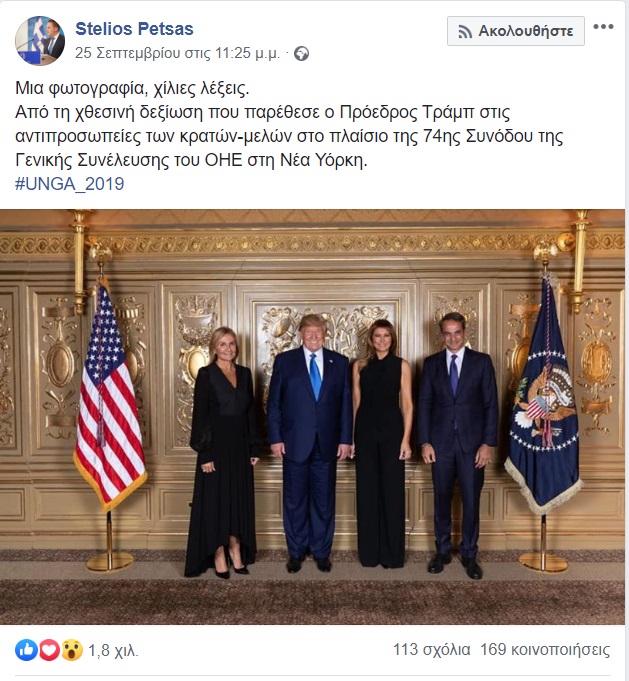Open the #UNGA_2019 hashtag
The width and height of the screenshot is (629, 681).
tap(70, 184)
